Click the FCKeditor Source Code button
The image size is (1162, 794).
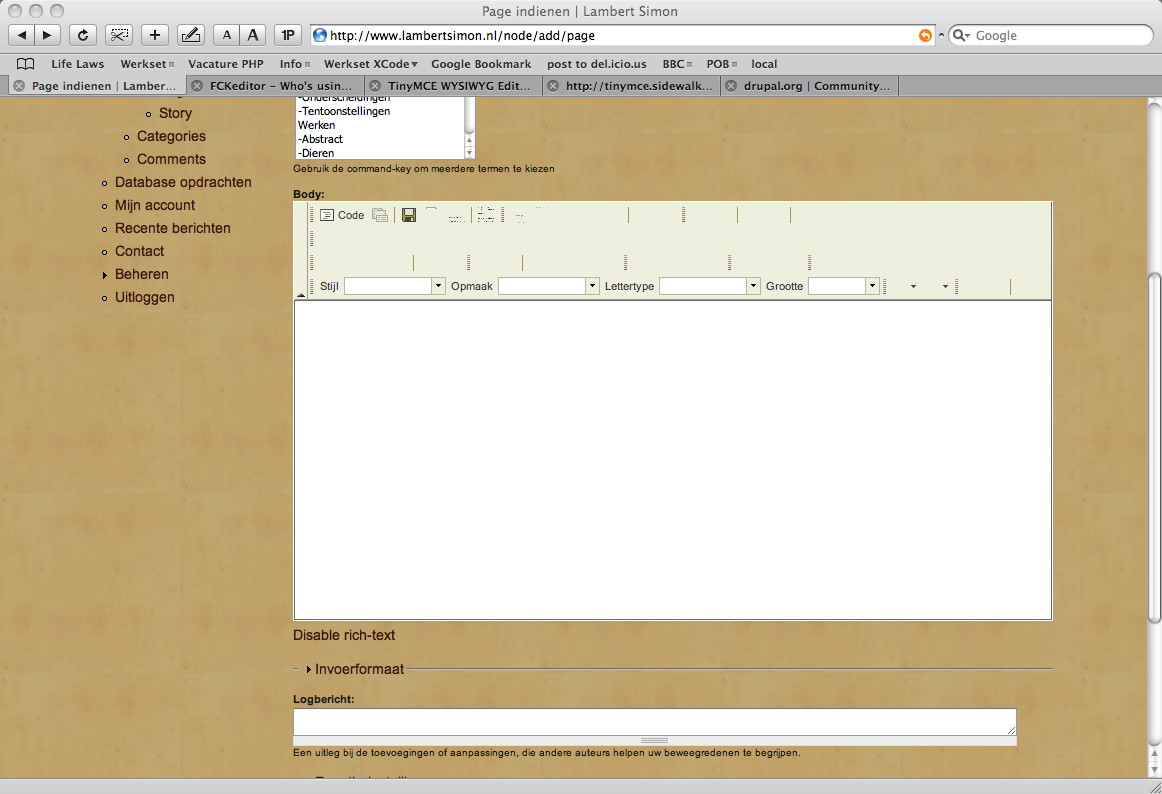tap(342, 215)
